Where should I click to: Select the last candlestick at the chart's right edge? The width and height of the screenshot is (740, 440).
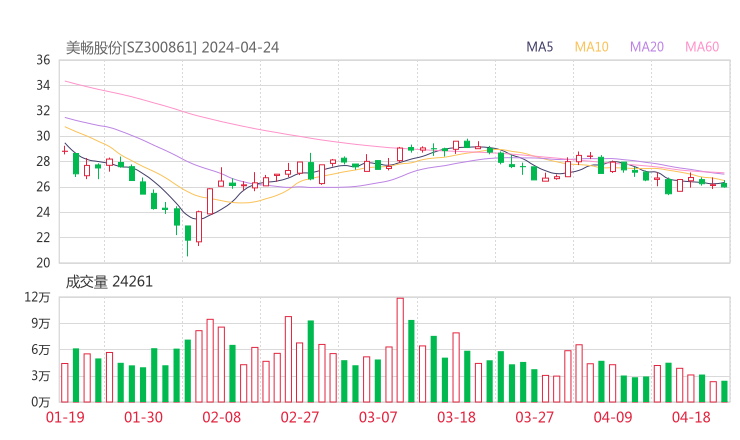point(724,185)
